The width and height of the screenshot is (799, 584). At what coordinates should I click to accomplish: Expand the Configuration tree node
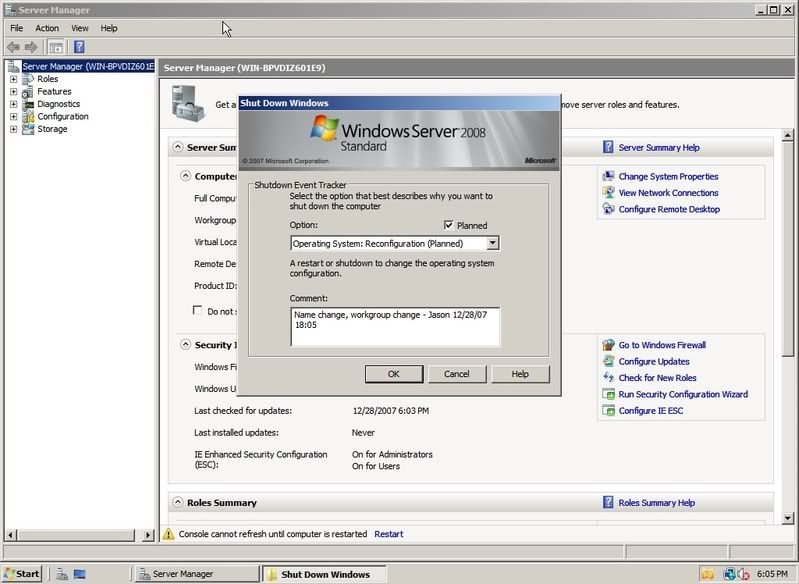click(13, 117)
